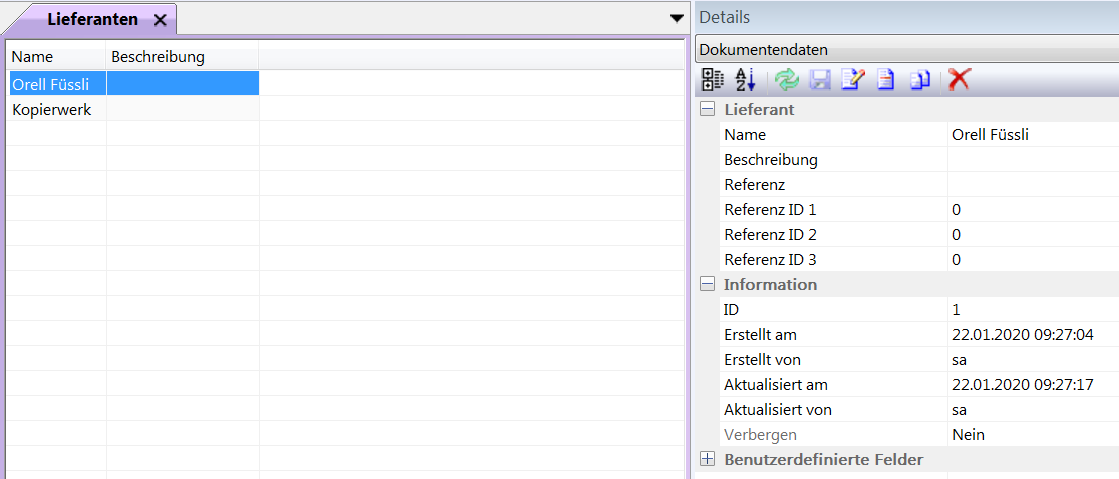Click the copy documents icon
The image size is (1119, 479).
[920, 80]
